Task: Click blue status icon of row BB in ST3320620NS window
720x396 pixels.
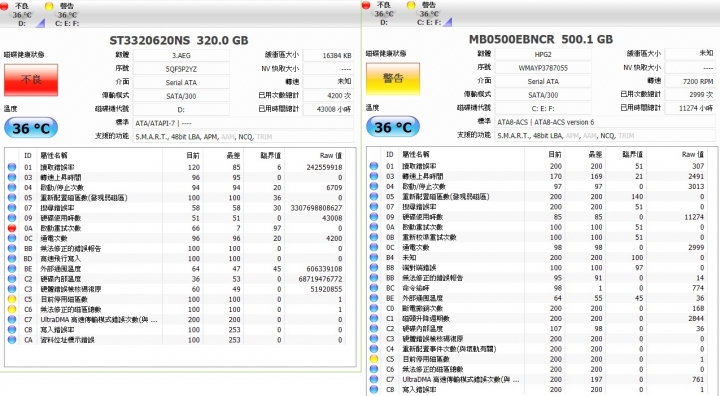Action: 12,248
